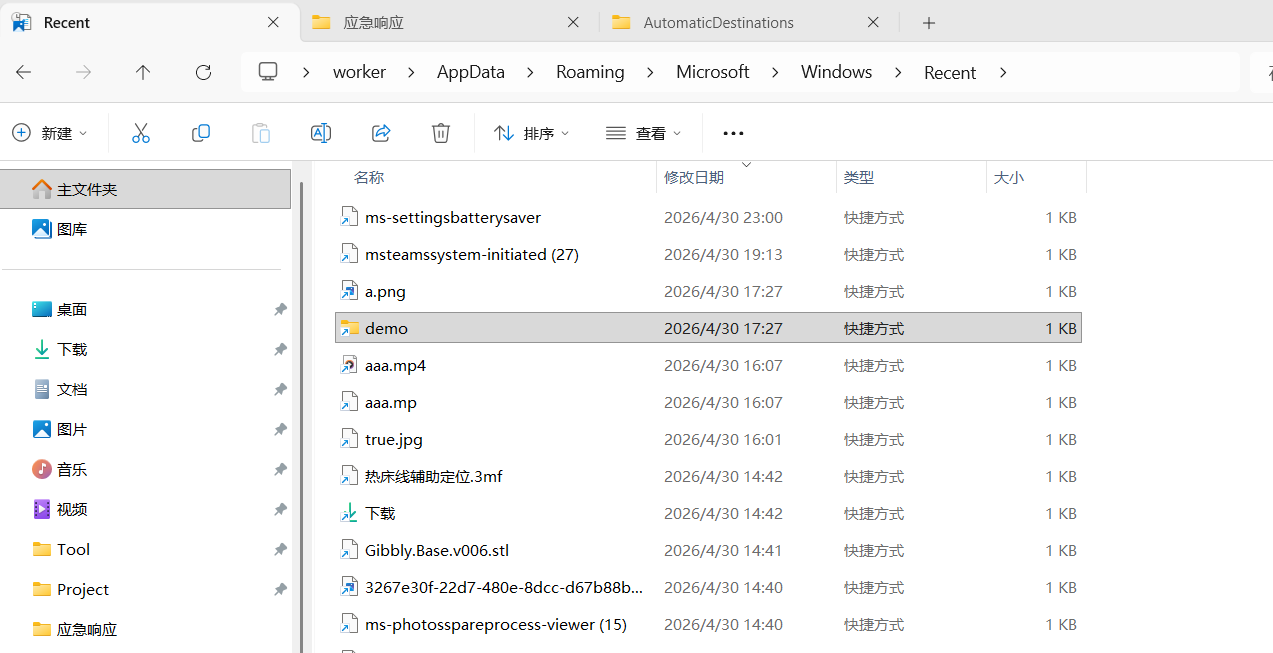The width and height of the screenshot is (1273, 653).
Task: Click the Cut scissors icon
Action: coord(141,133)
